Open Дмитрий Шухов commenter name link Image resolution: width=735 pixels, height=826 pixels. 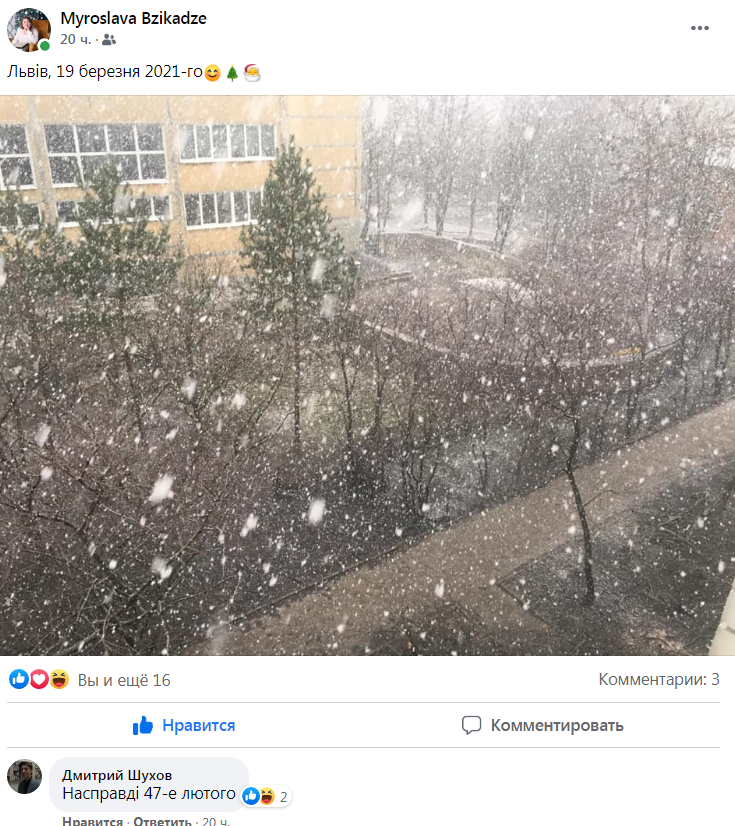point(117,775)
